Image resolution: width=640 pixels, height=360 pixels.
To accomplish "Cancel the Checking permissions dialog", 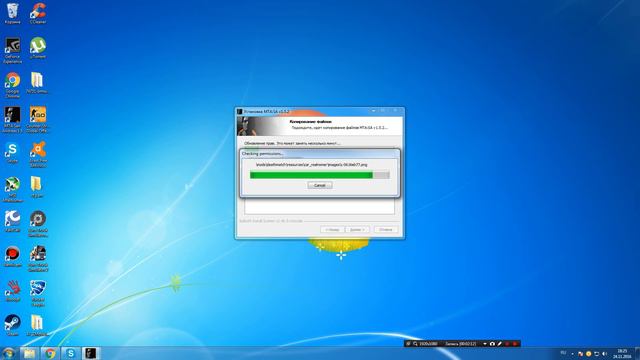I will click(320, 185).
